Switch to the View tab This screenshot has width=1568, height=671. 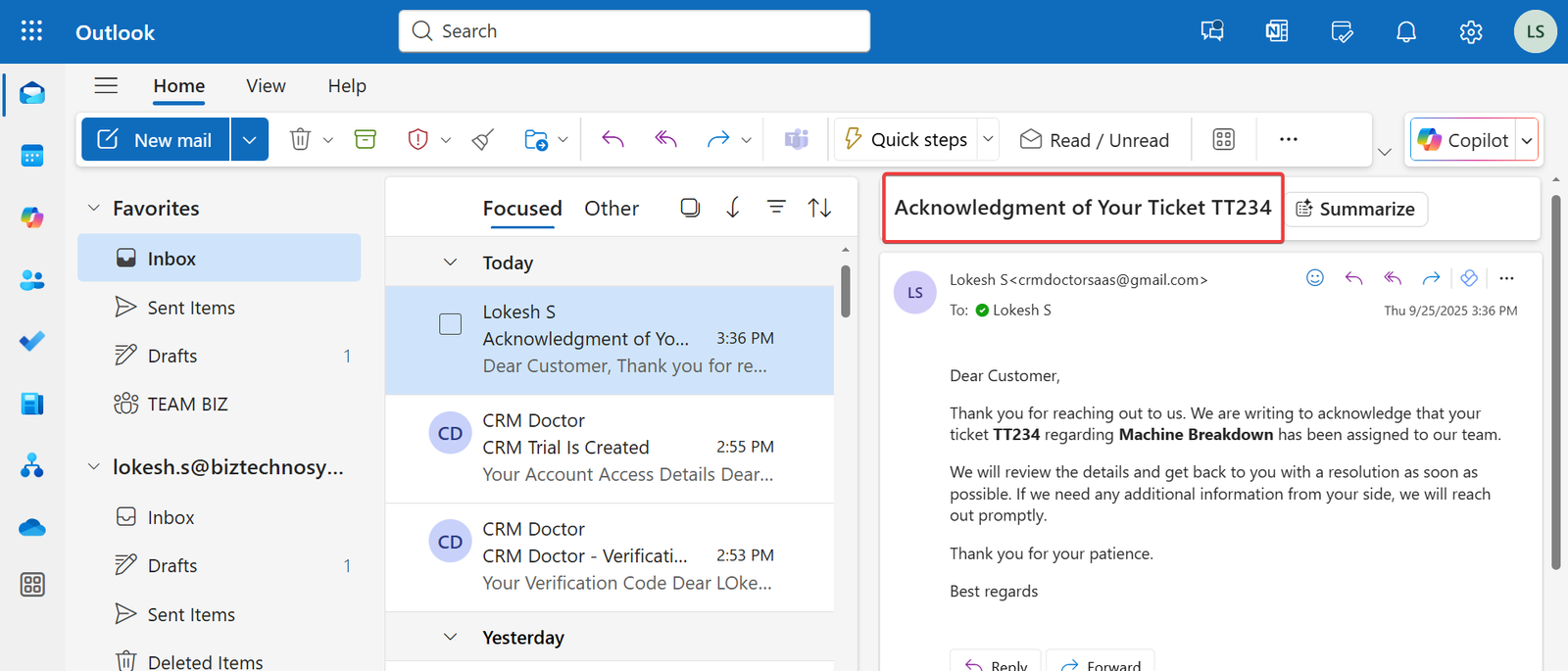point(266,86)
